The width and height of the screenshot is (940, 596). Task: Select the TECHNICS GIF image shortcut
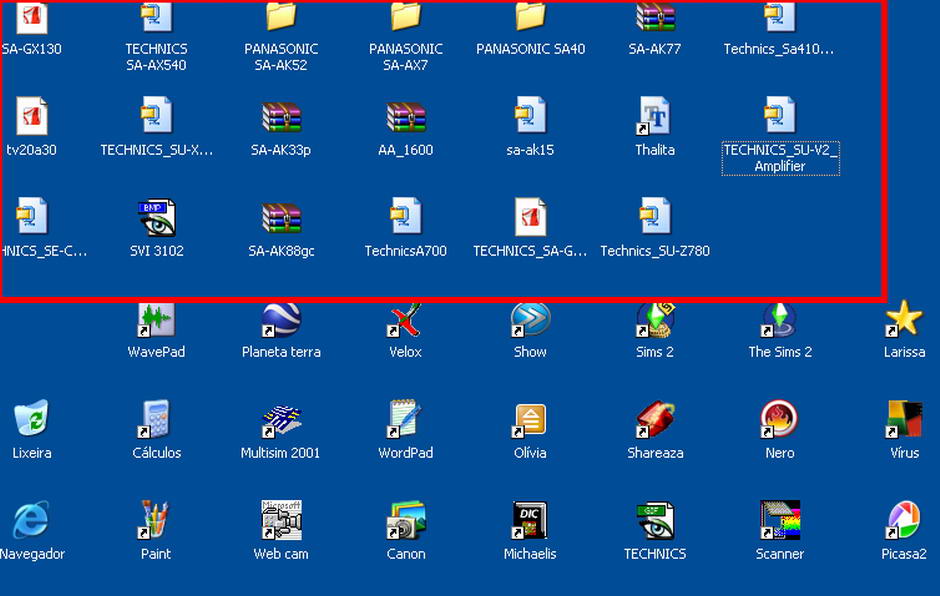655,520
